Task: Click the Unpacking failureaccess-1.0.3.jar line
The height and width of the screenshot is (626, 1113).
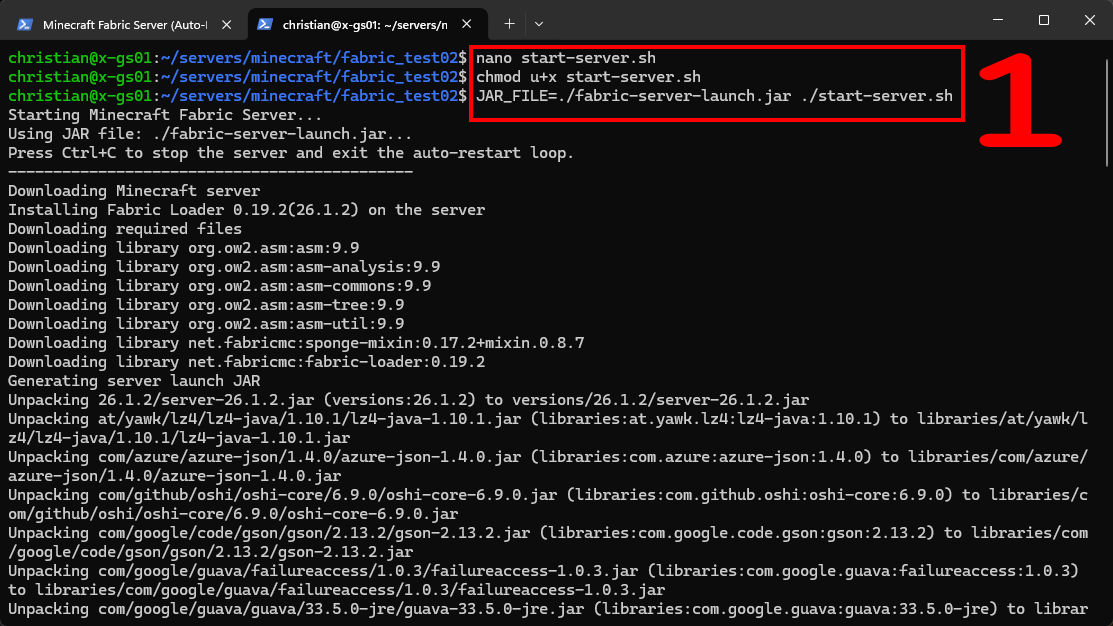Action: [x=543, y=581]
